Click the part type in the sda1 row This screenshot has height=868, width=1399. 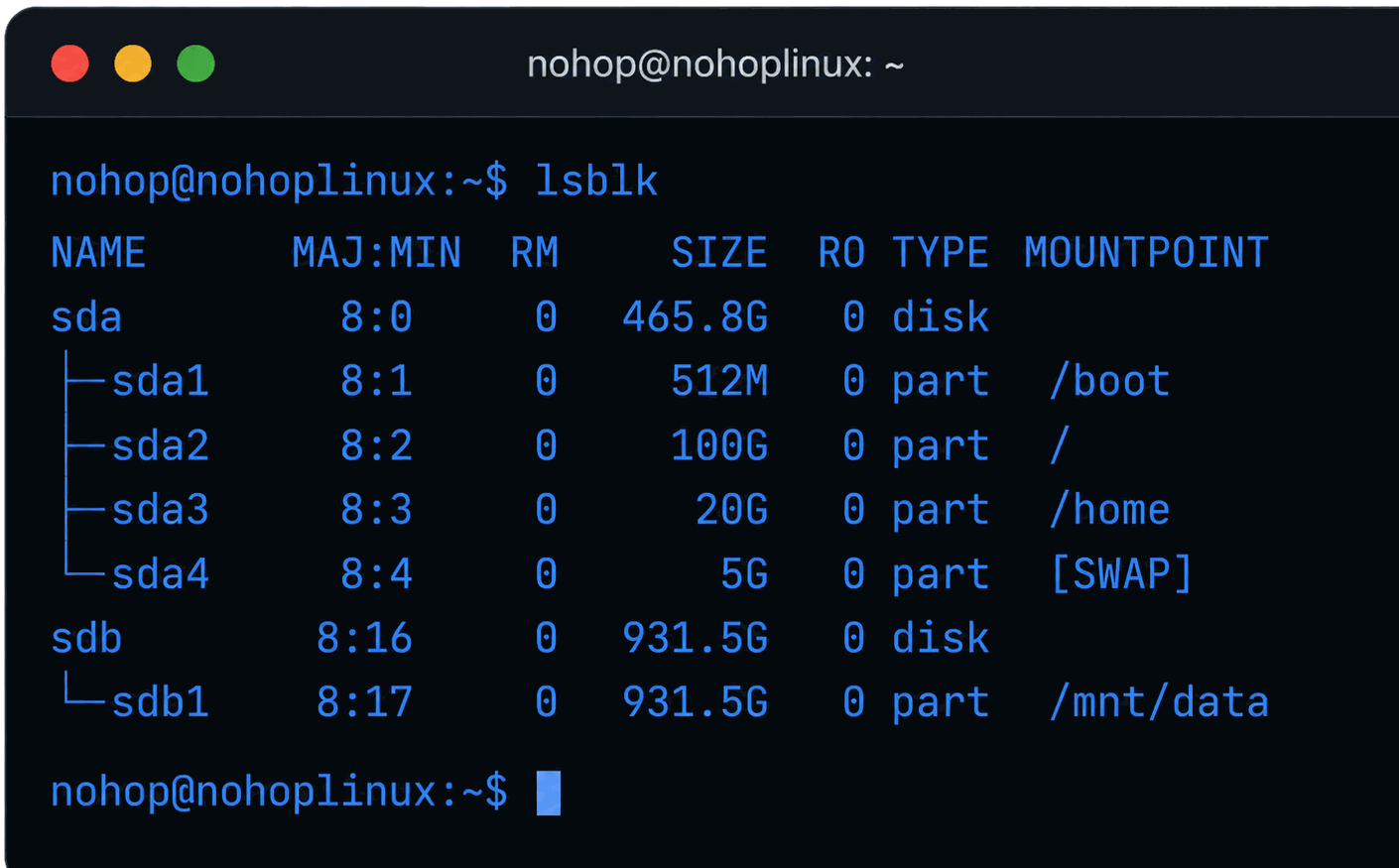pos(940,382)
